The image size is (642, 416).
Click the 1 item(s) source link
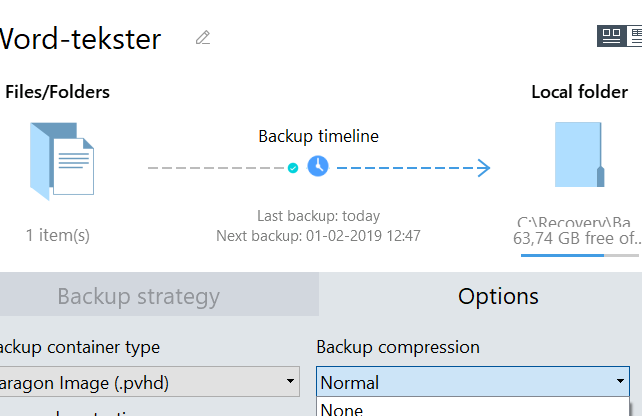[58, 235]
